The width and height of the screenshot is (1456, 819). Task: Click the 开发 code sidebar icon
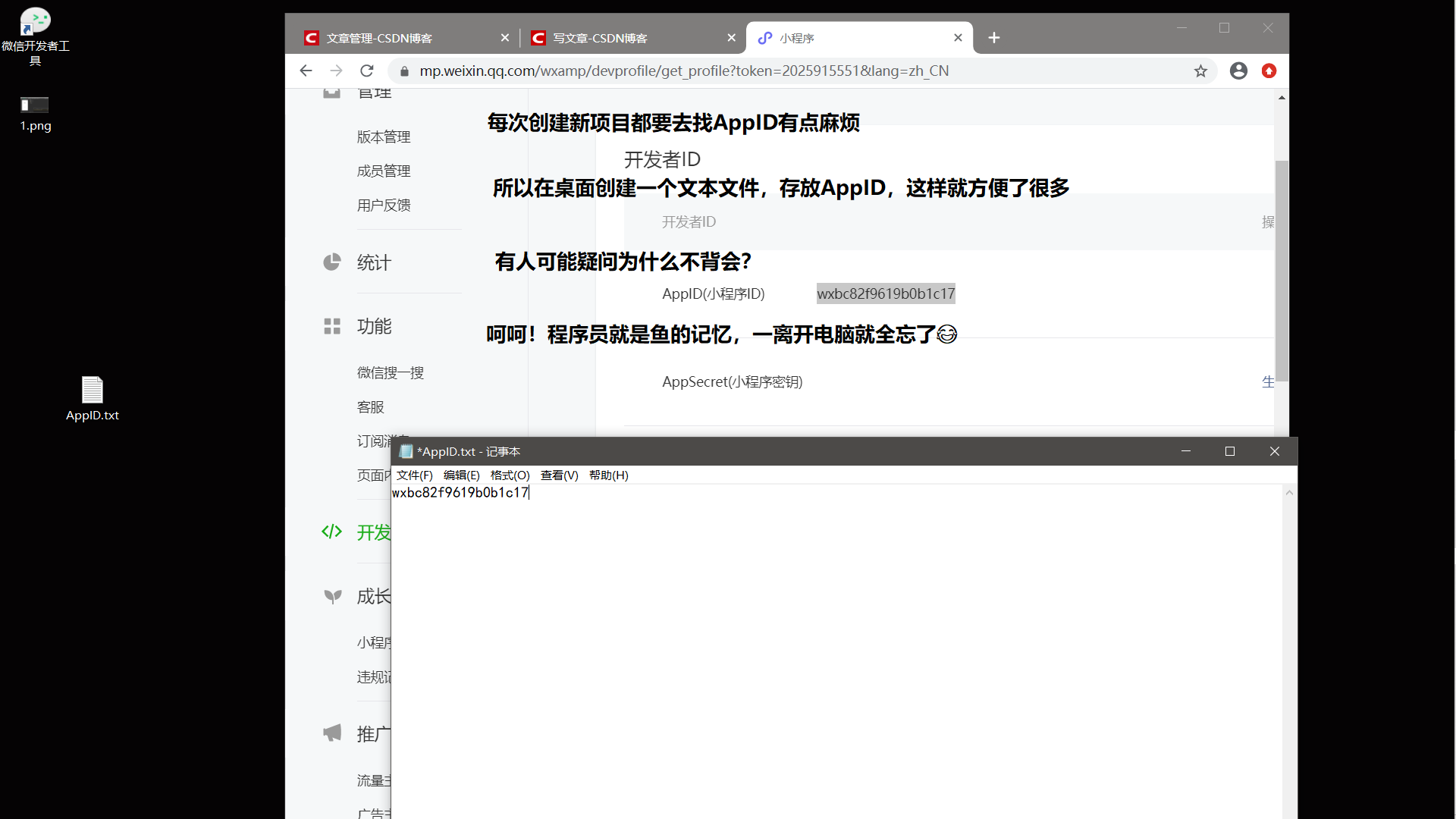(332, 532)
